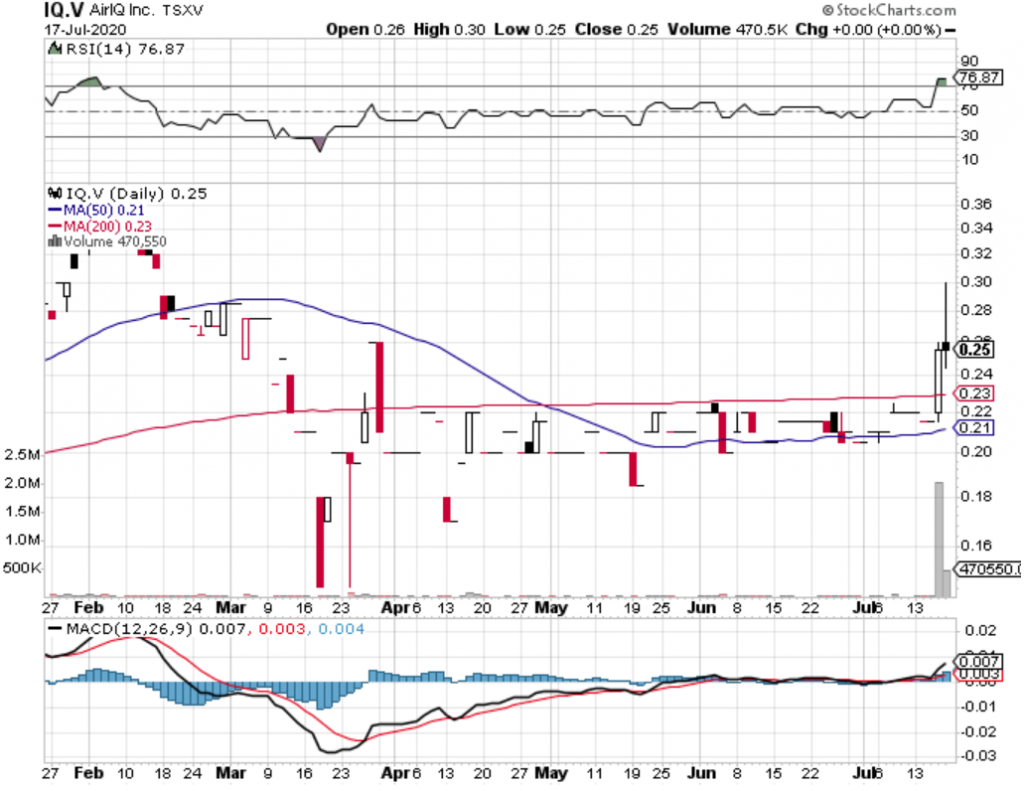Image resolution: width=1024 pixels, height=791 pixels.
Task: Click the Feb label on price axis
Action: point(88,608)
